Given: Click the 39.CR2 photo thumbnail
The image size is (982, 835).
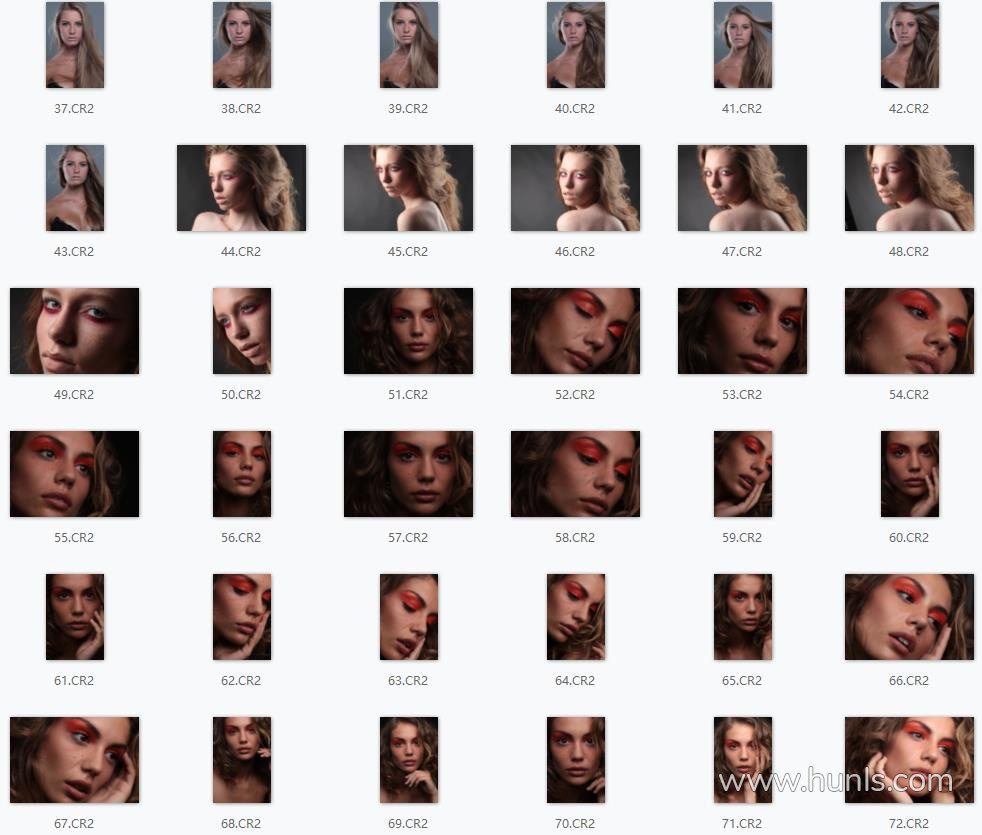Looking at the screenshot, I should pyautogui.click(x=409, y=45).
